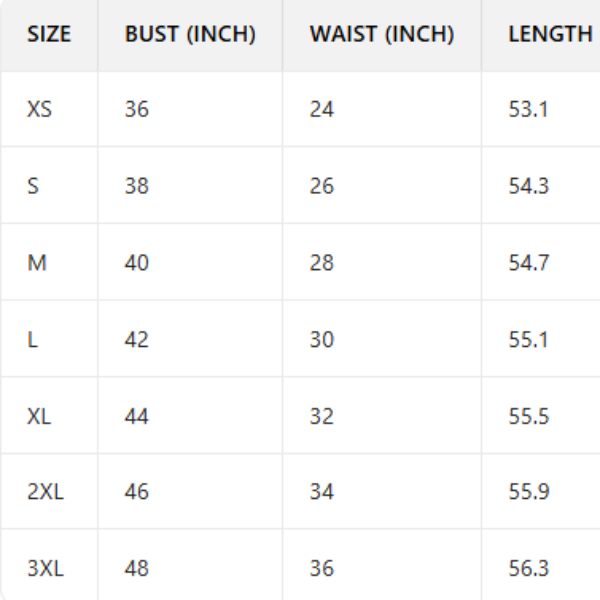Viewport: 600px width, 600px height.
Task: Select the L size cell
Action: click(32, 340)
